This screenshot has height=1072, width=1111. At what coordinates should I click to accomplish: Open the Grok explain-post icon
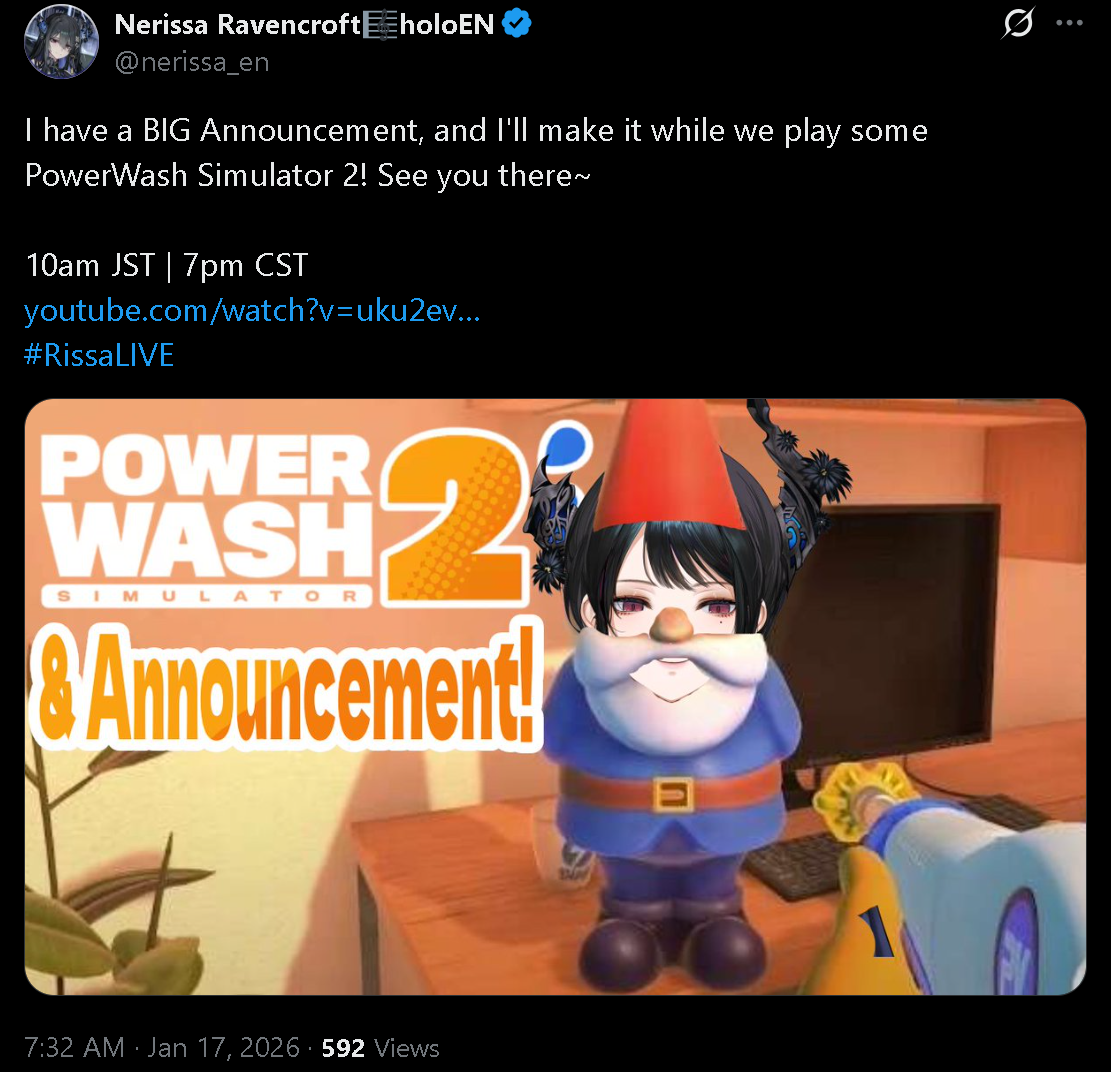pyautogui.click(x=1017, y=23)
